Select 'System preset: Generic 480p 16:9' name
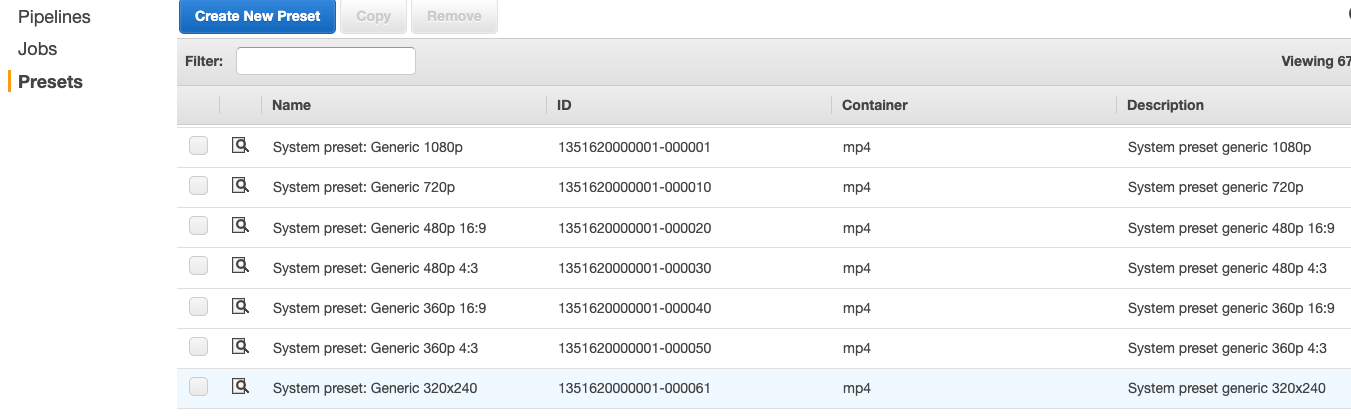1351x416 pixels. [x=380, y=228]
